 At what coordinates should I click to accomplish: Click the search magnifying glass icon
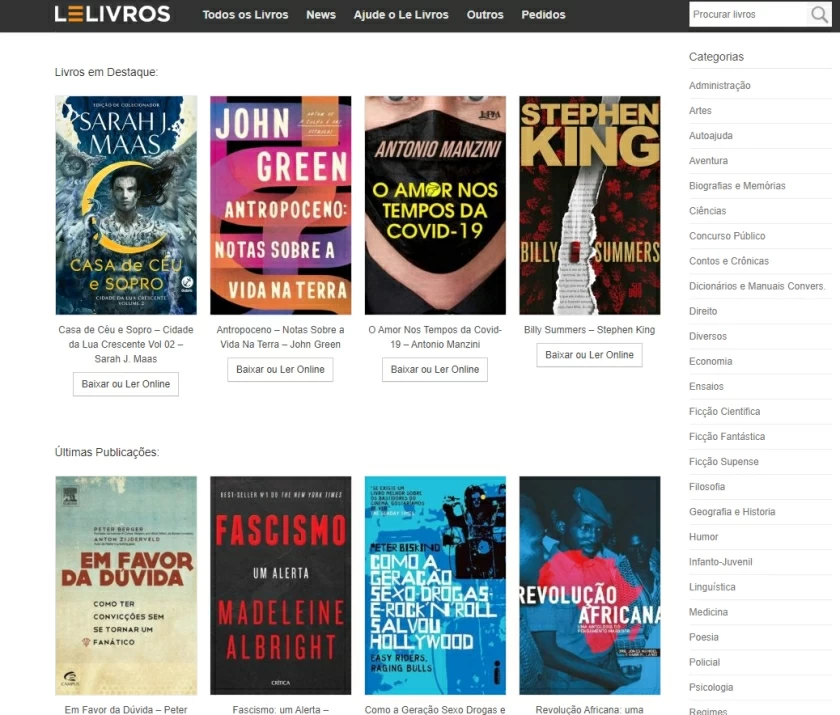(819, 14)
